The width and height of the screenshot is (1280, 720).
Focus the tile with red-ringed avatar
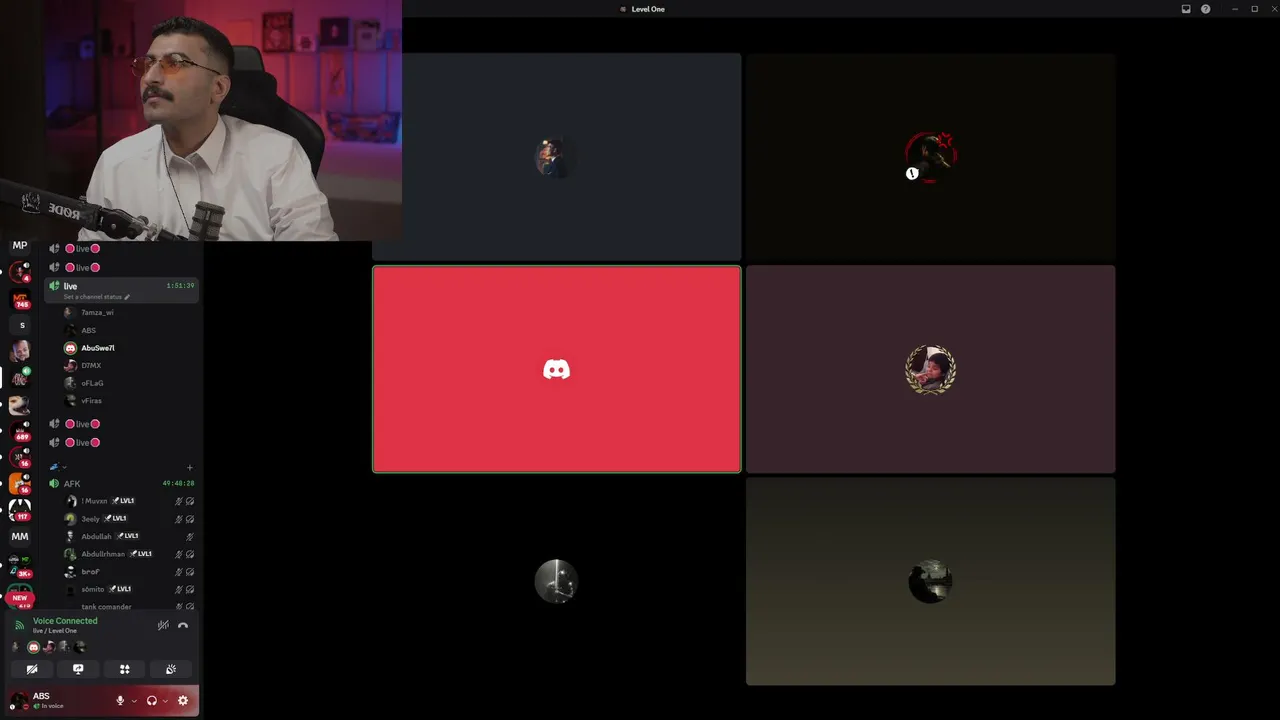931,157
